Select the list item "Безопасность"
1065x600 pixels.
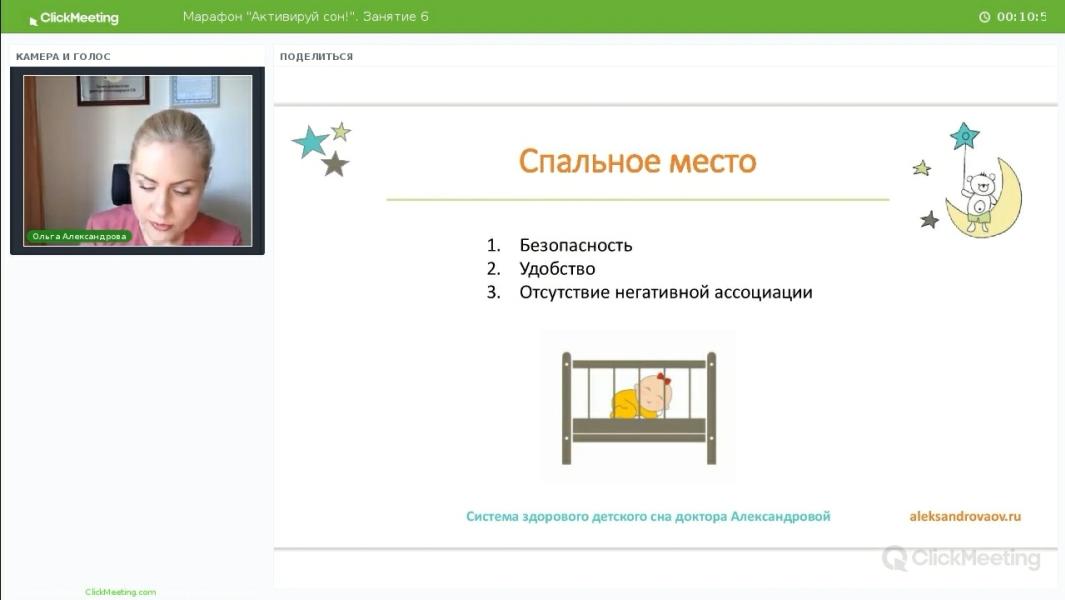click(x=576, y=245)
